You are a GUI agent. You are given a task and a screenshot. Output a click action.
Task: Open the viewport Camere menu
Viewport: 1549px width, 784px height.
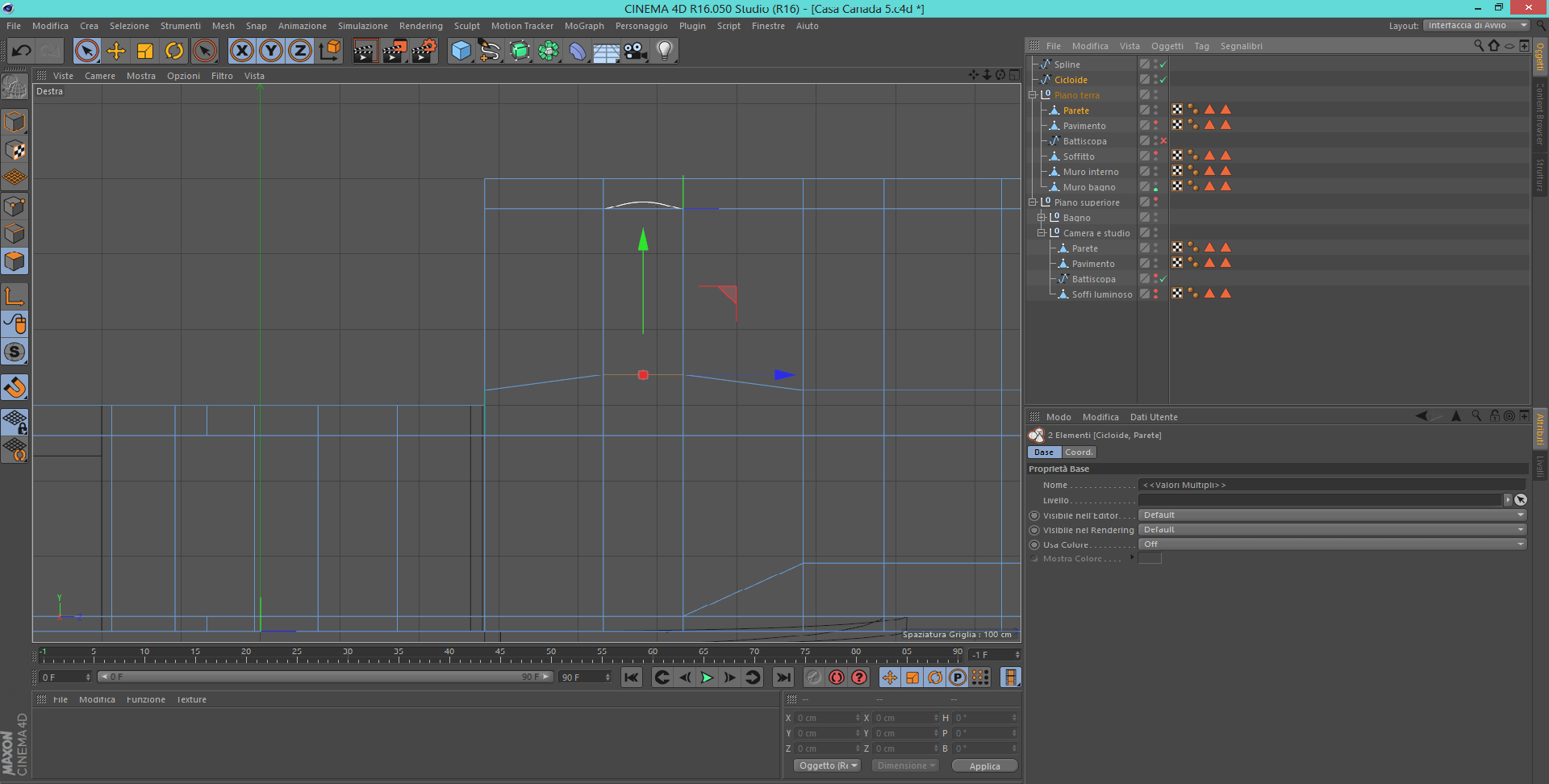coord(100,76)
